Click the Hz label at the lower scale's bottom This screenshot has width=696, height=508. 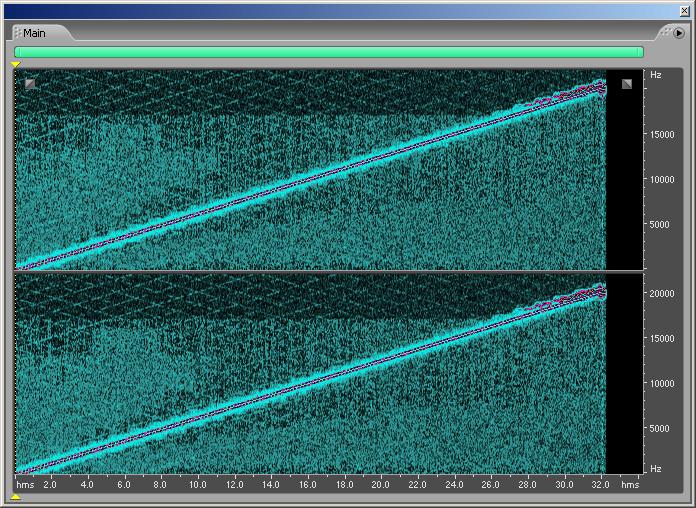656,468
